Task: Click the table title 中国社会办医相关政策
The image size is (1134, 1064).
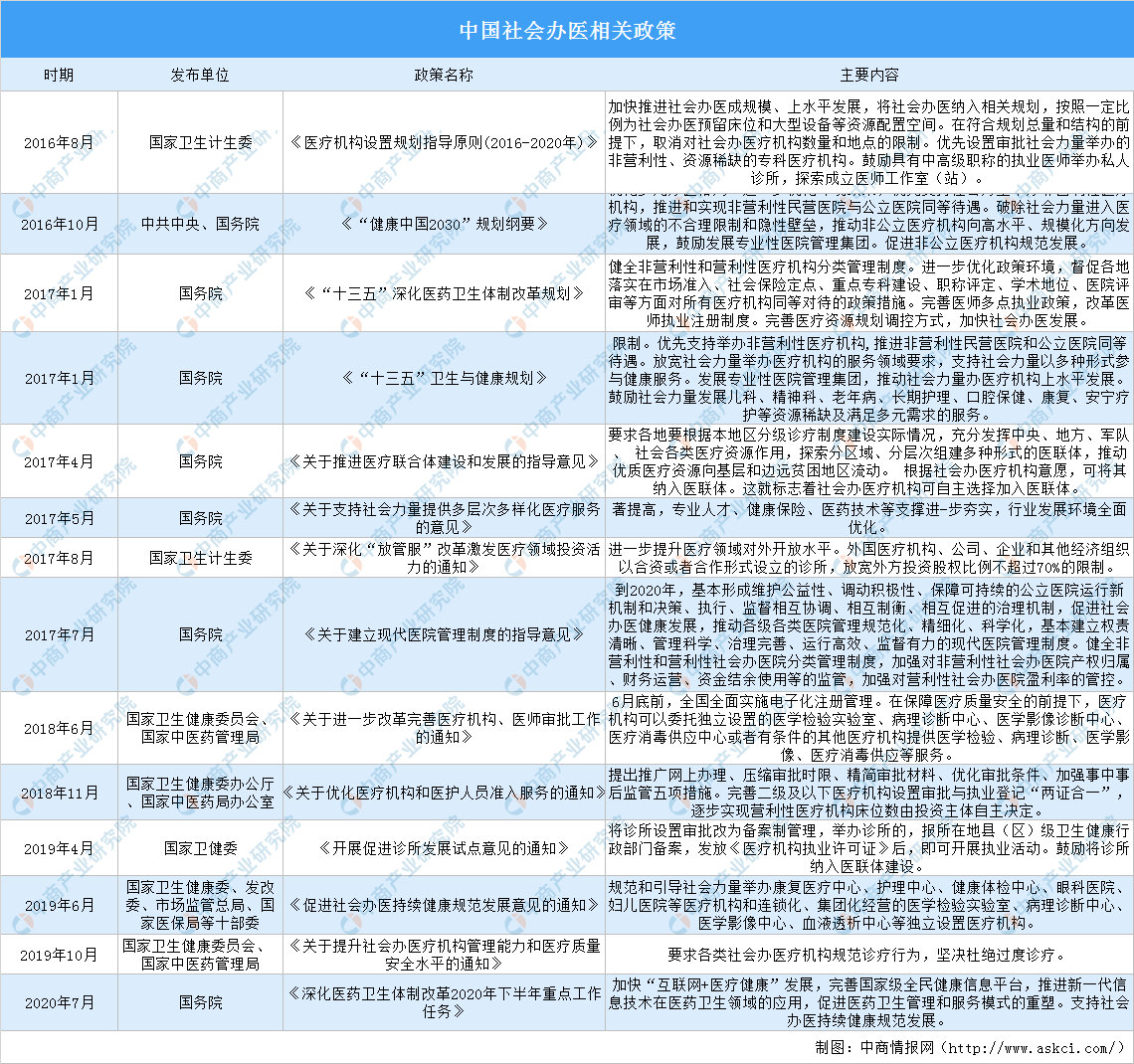Action: pos(567,30)
